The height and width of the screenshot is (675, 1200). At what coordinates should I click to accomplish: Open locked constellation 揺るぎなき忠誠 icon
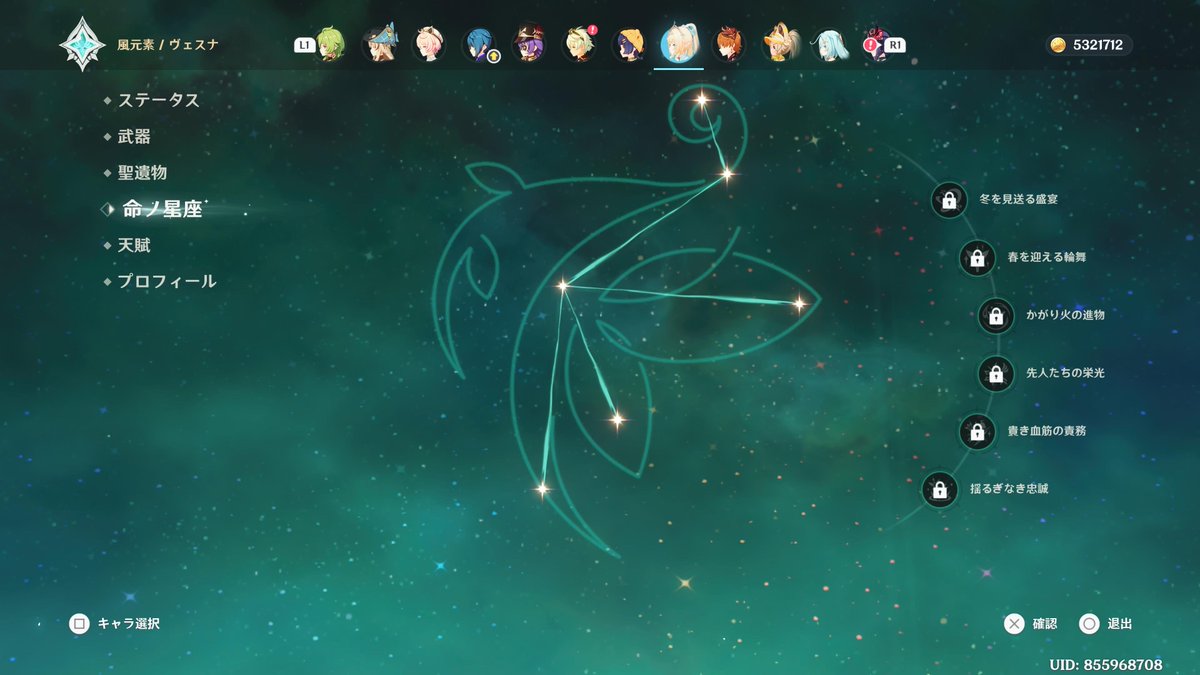tap(939, 490)
